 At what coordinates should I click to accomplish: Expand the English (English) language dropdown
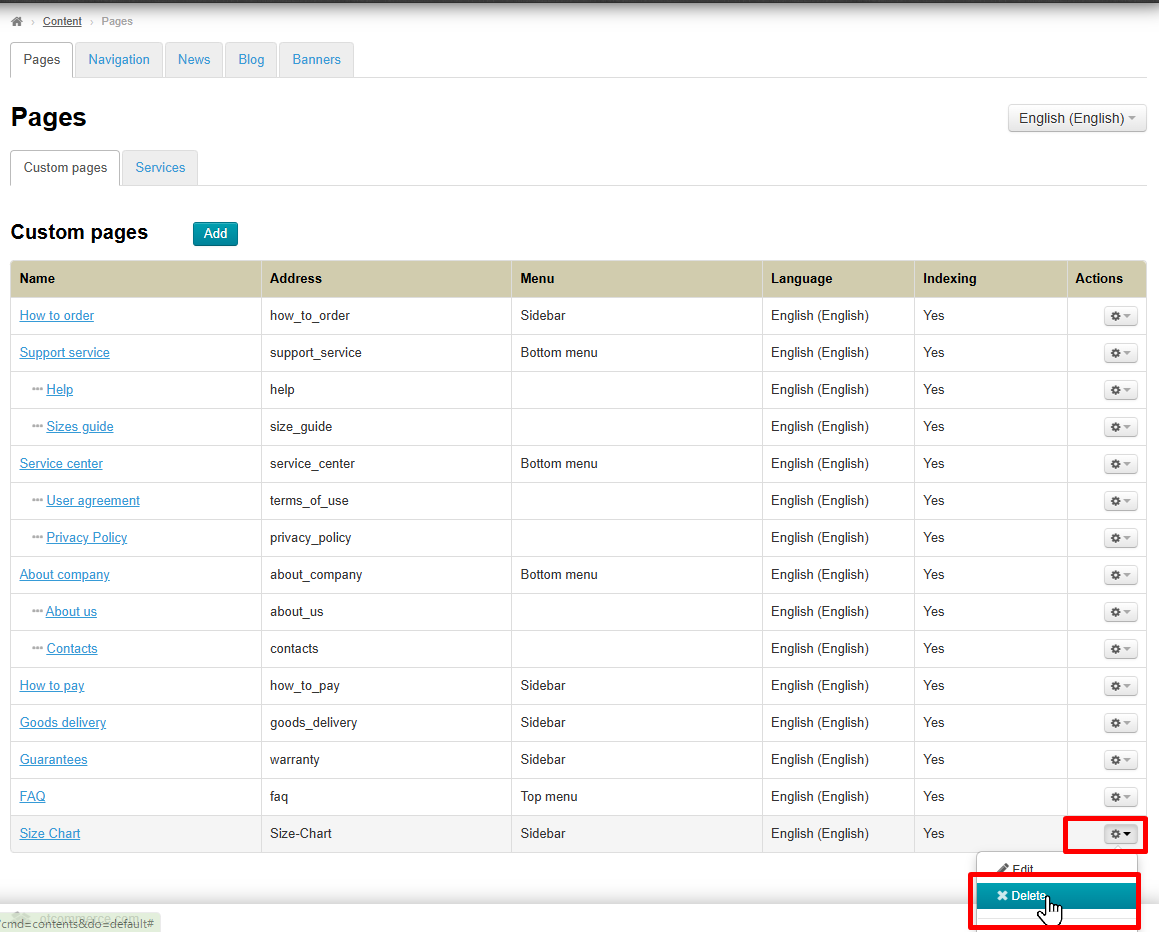pos(1076,118)
